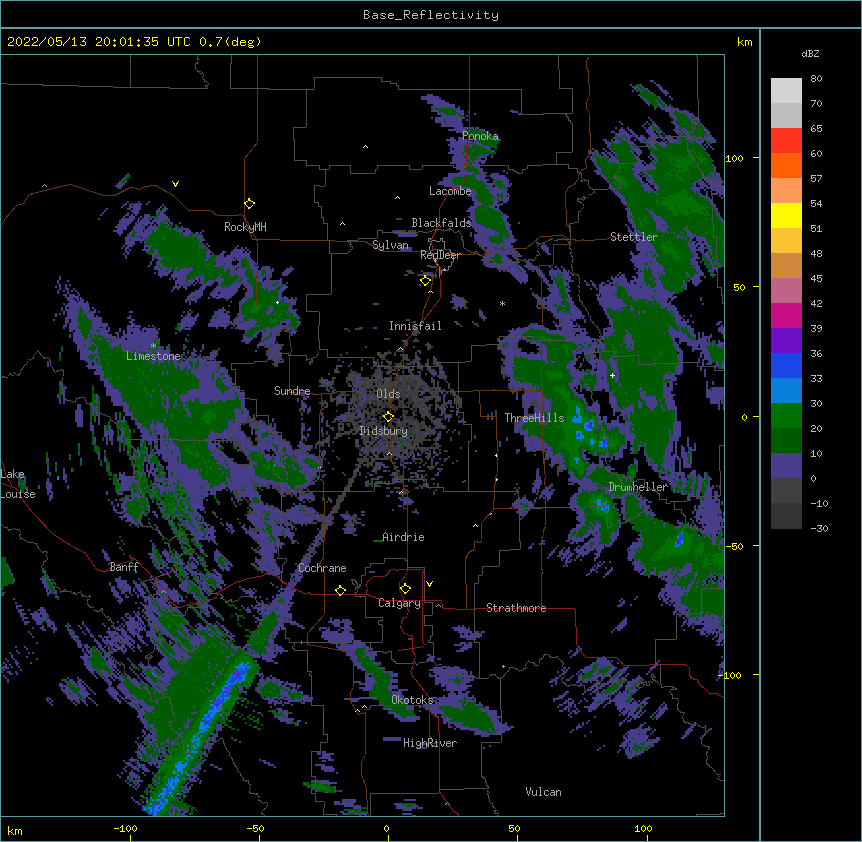Click the orange 60-57 dBZ legend swatch
Image resolution: width=862 pixels, height=842 pixels.
point(786,165)
